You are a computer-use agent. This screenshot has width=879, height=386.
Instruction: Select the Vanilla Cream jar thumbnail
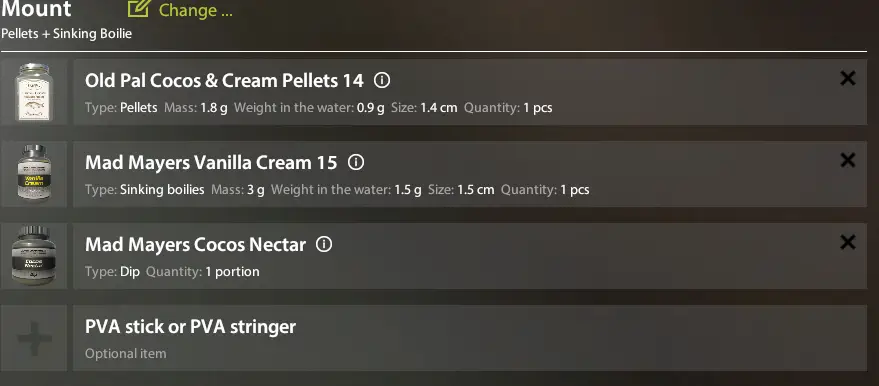click(34, 174)
